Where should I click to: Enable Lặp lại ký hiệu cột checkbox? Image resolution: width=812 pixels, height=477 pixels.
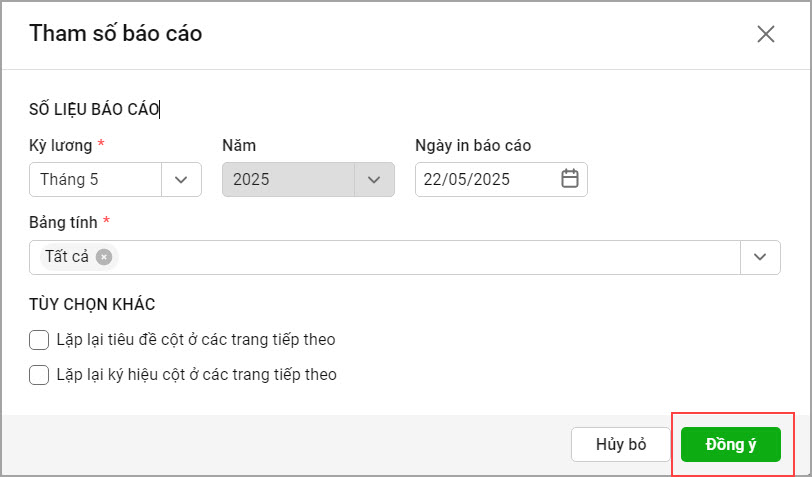(39, 375)
